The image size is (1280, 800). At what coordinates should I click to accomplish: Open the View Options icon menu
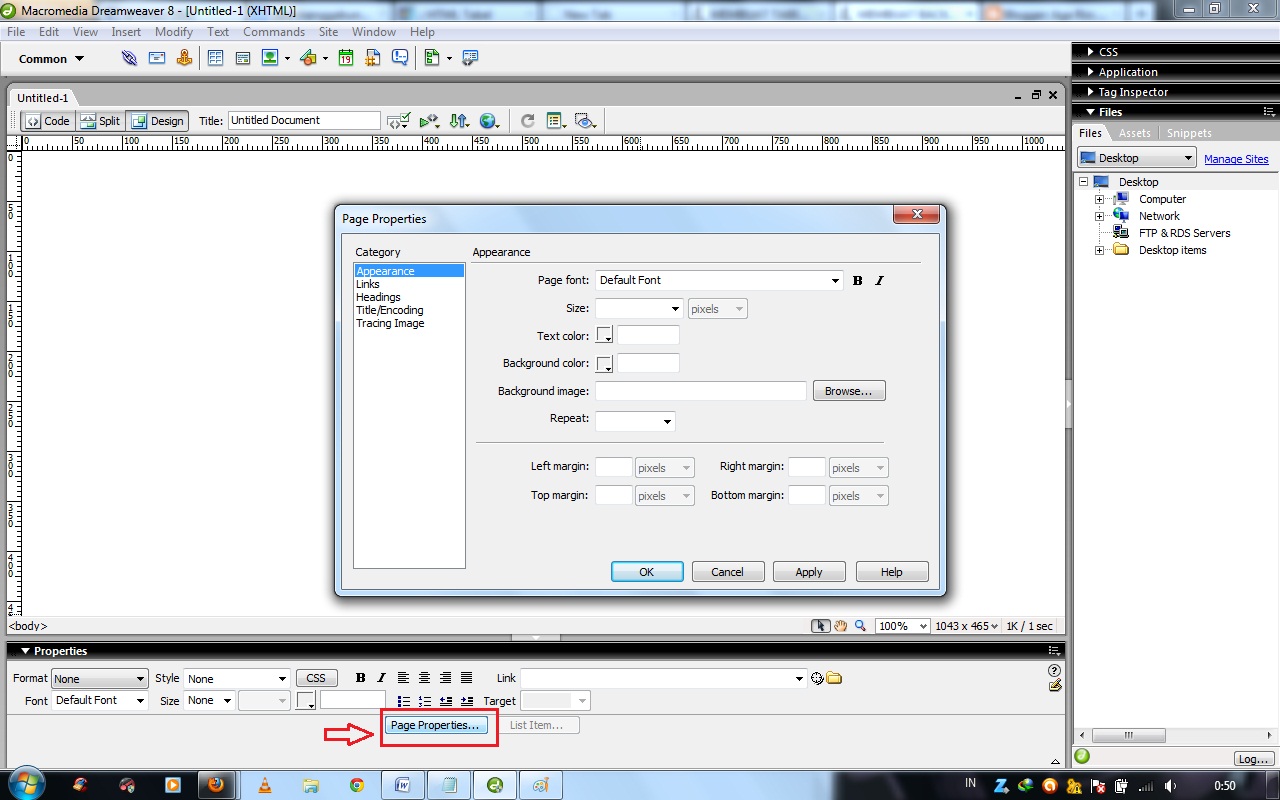pos(556,121)
